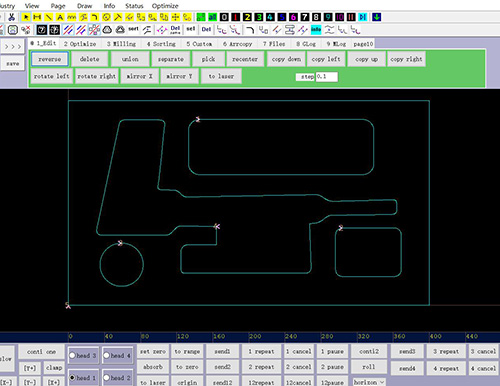Open the 6 Arrcopy tab
The height and width of the screenshot is (386, 500).
click(x=237, y=44)
